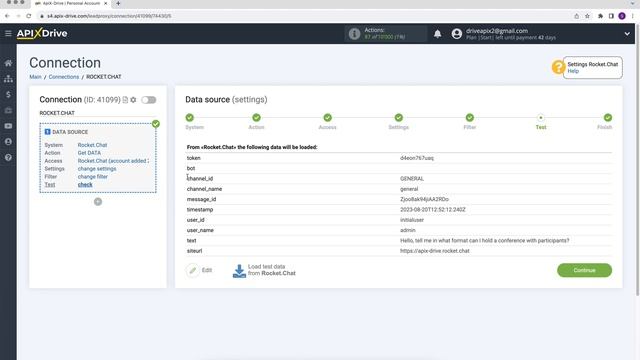The image size is (640, 360).
Task: Open the hamburger menu icon
Action: tap(8, 33)
